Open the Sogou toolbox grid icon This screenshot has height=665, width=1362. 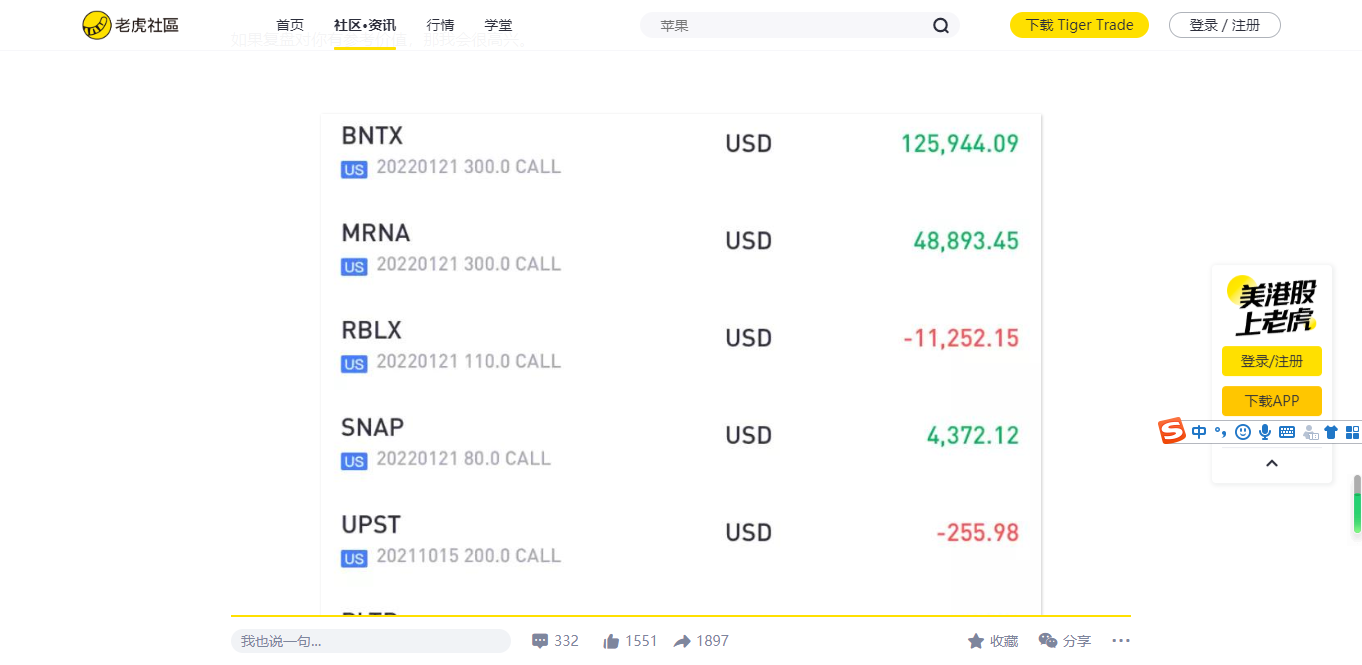(1352, 432)
